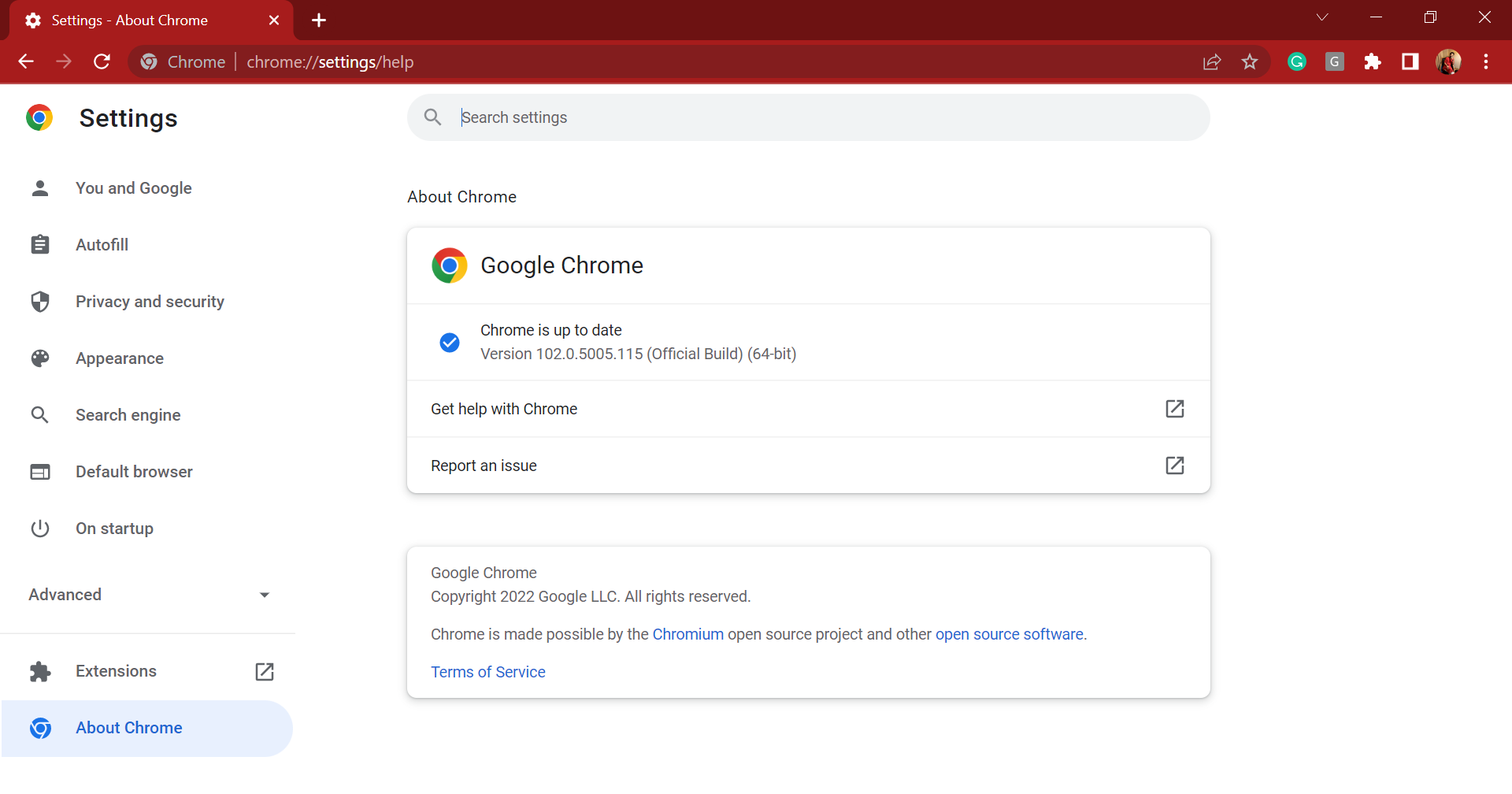Click 'Chrome is up to date' text
The width and height of the screenshot is (1512, 794).
point(551,330)
